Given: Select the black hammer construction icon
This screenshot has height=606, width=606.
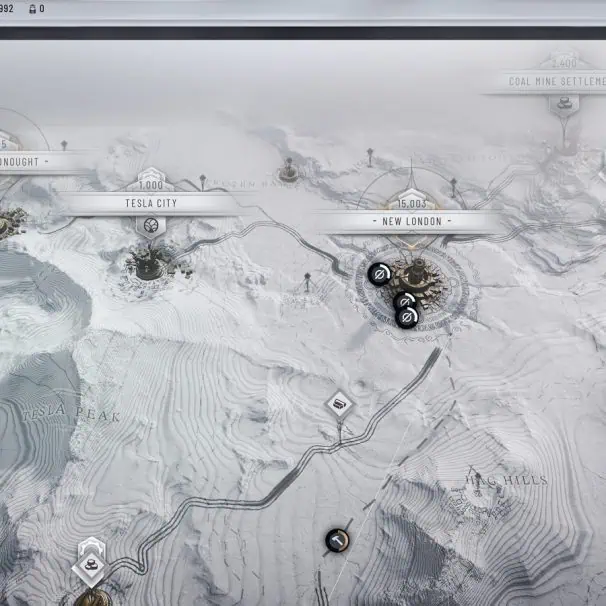Looking at the screenshot, I should [x=337, y=540].
